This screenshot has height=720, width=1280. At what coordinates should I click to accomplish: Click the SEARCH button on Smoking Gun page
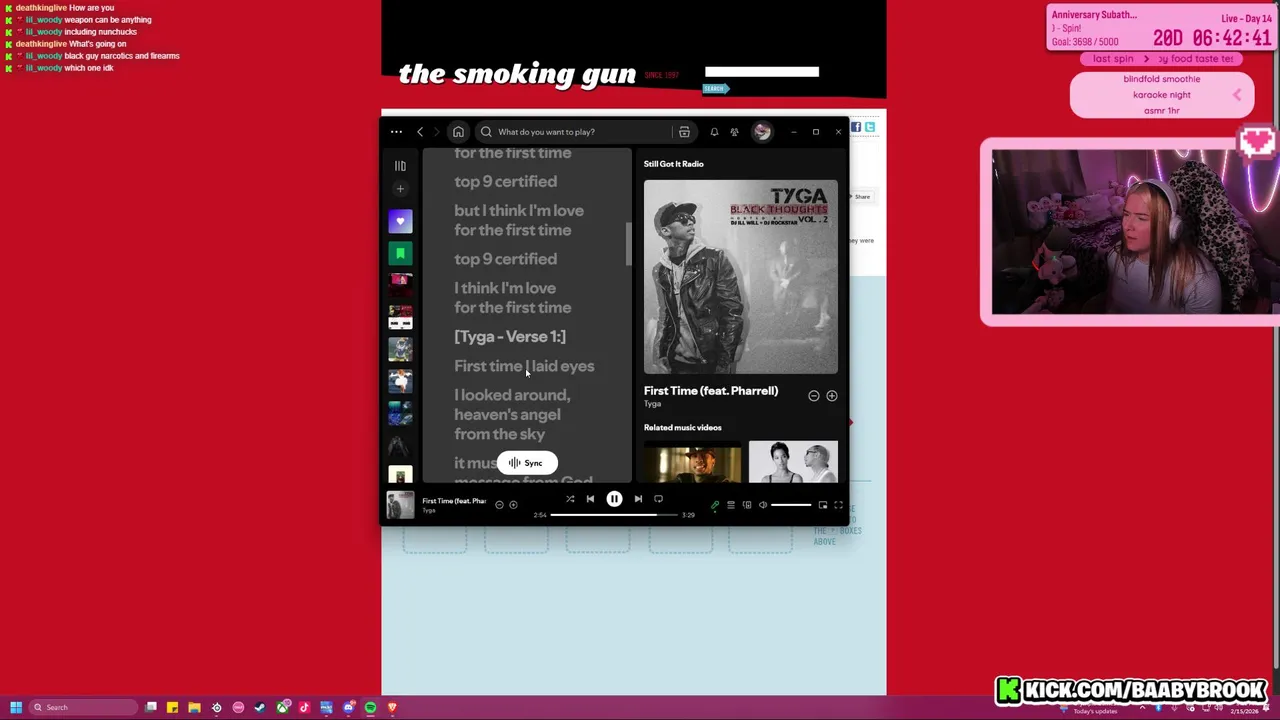(x=714, y=89)
